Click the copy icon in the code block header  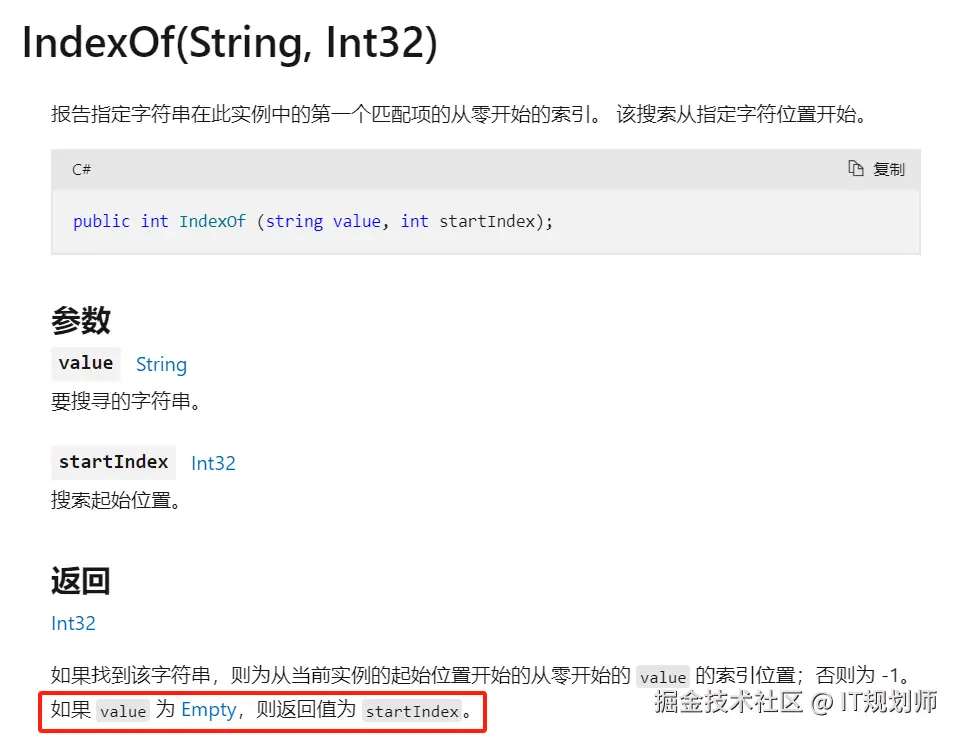coord(856,169)
